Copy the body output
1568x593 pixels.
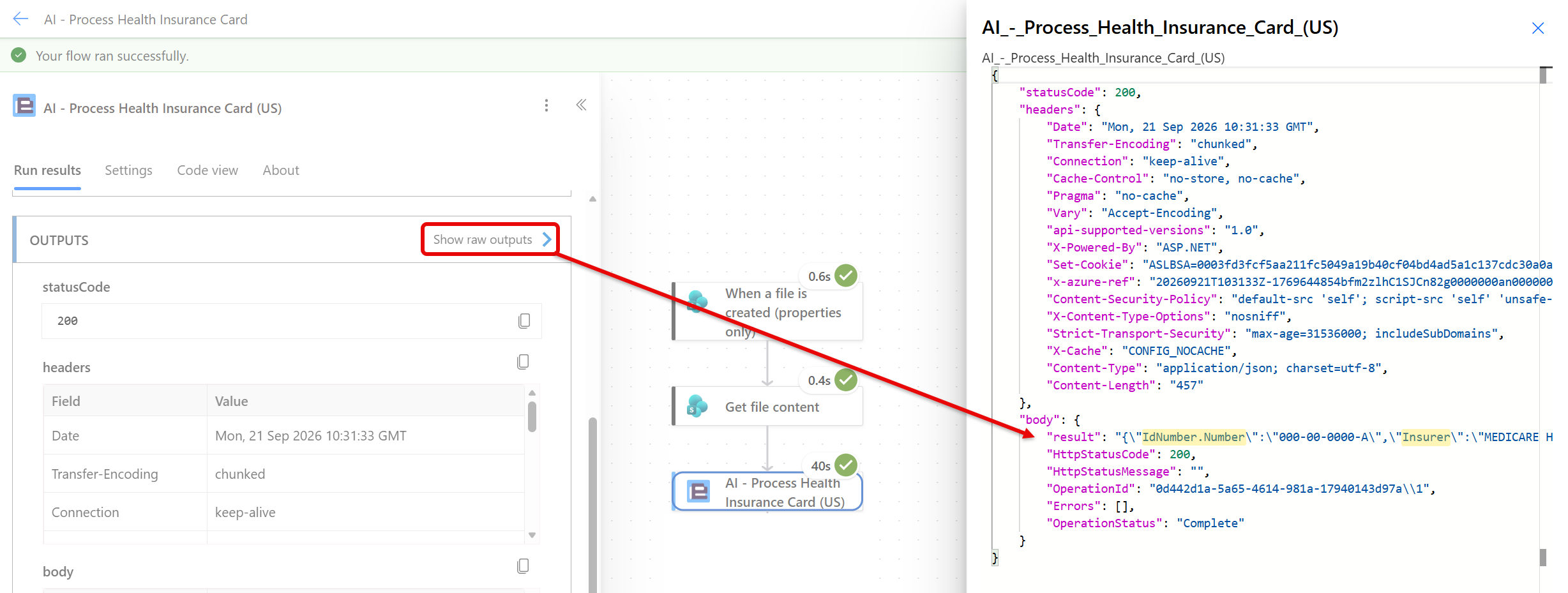523,566
